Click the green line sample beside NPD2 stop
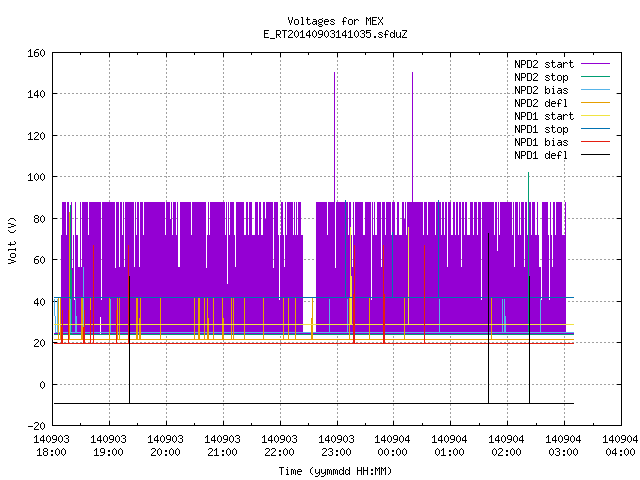 (595, 77)
